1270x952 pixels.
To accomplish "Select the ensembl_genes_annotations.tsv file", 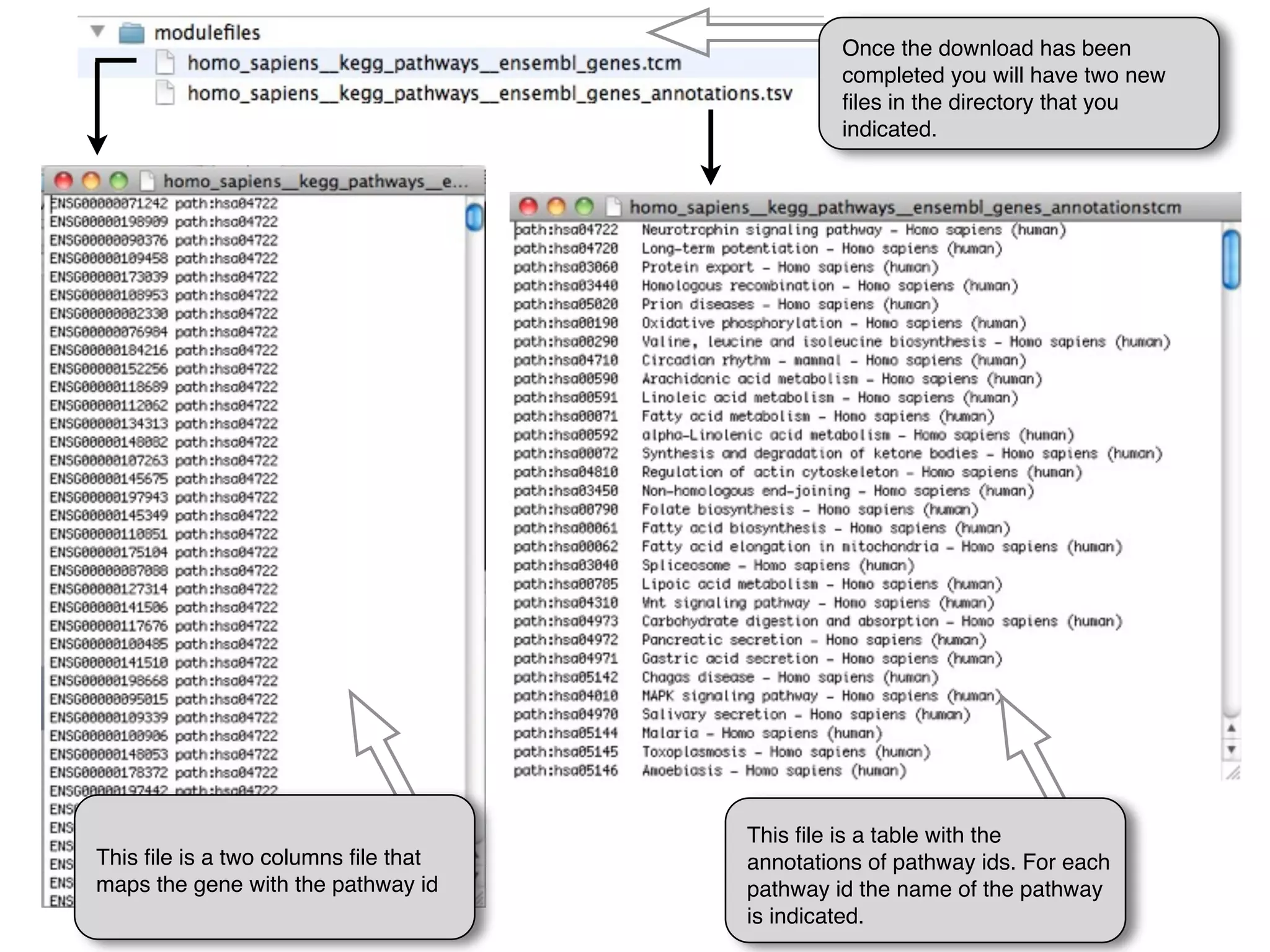I will click(490, 93).
